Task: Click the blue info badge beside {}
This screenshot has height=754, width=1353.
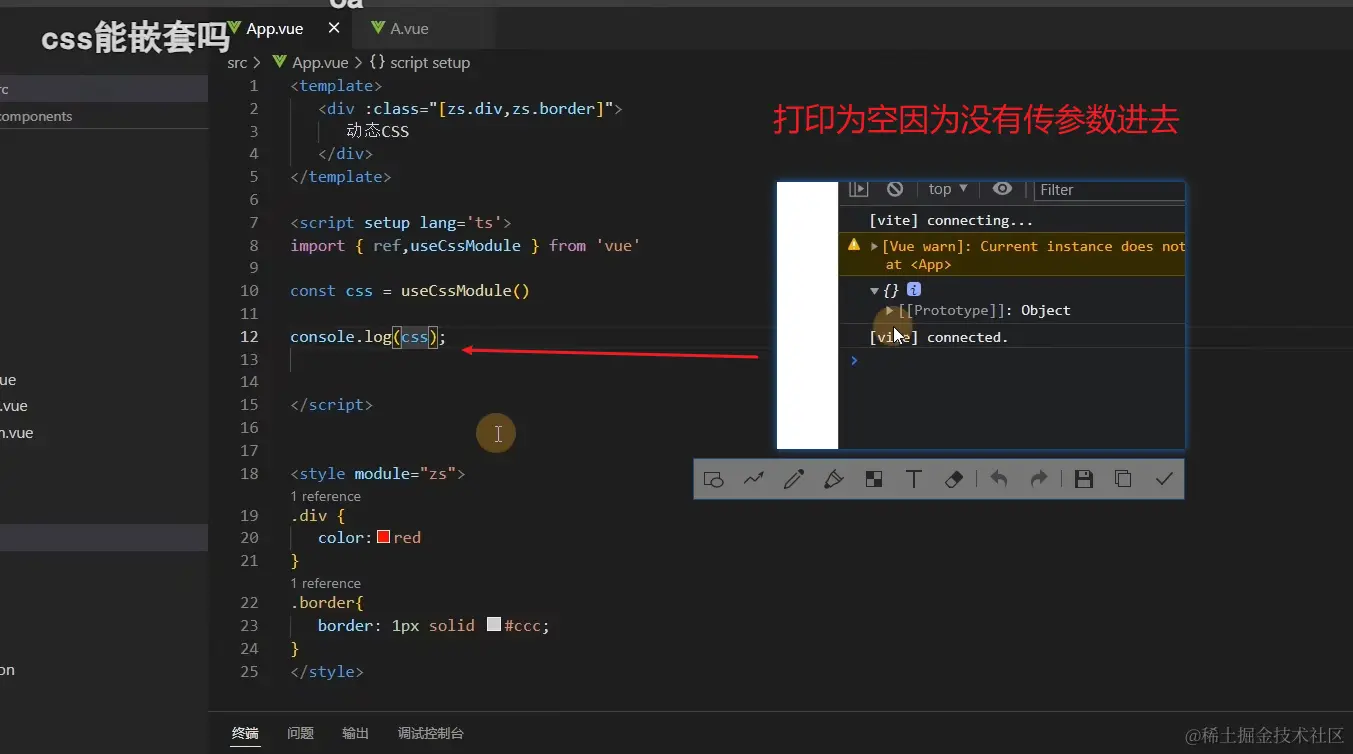Action: point(913,289)
